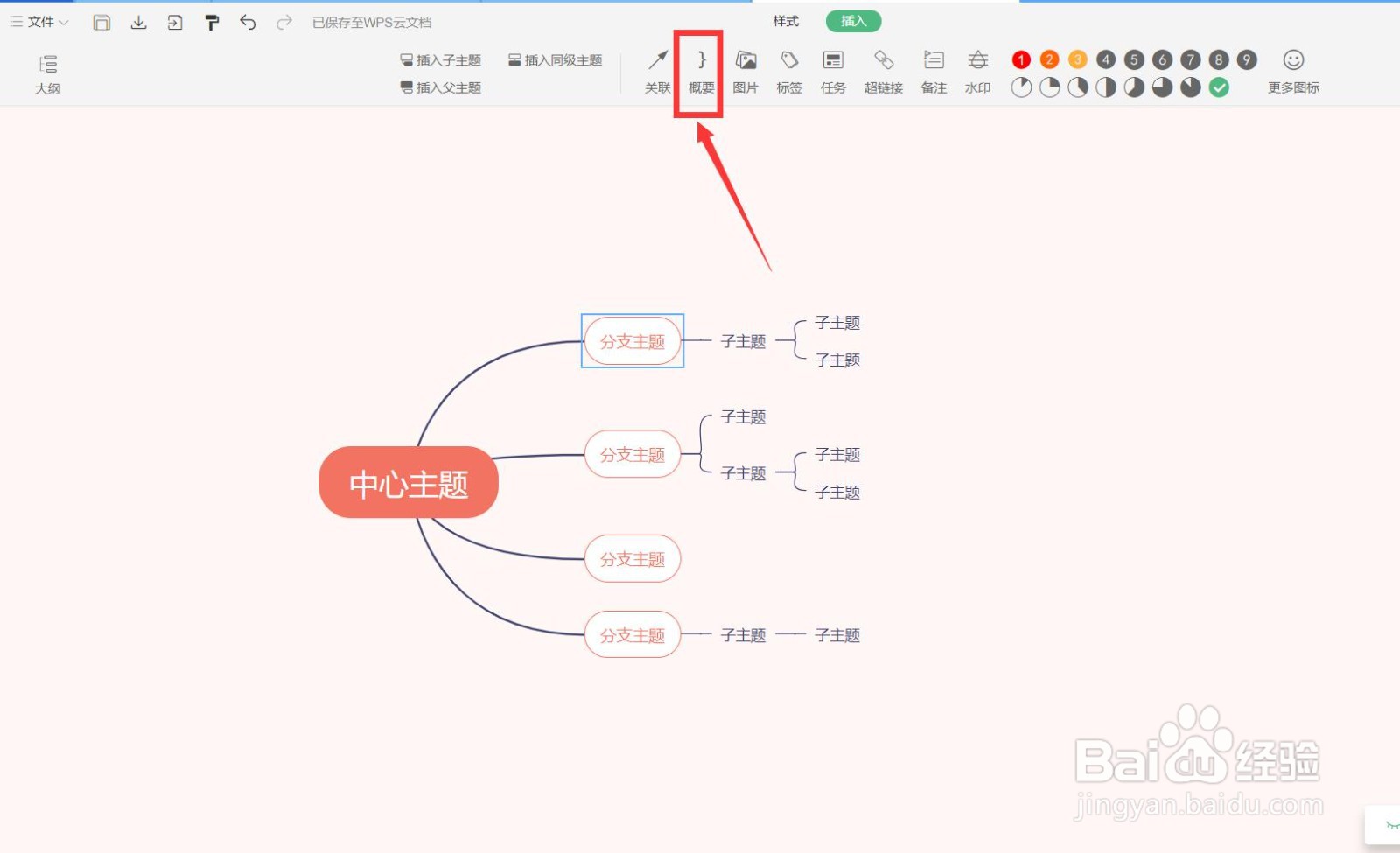Click 插入子主题 button
Screen dimensions: 1400x853
[x=441, y=60]
